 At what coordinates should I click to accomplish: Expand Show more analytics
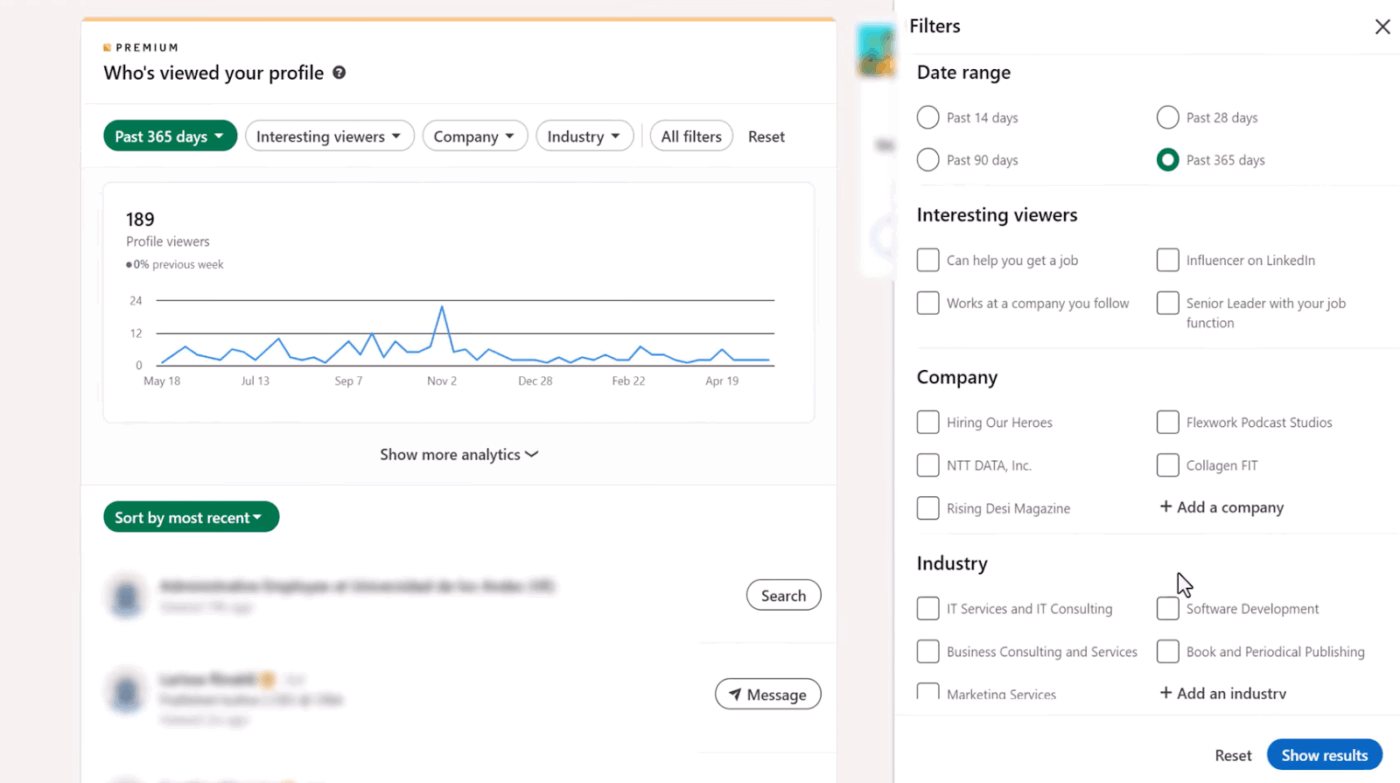[459, 454]
